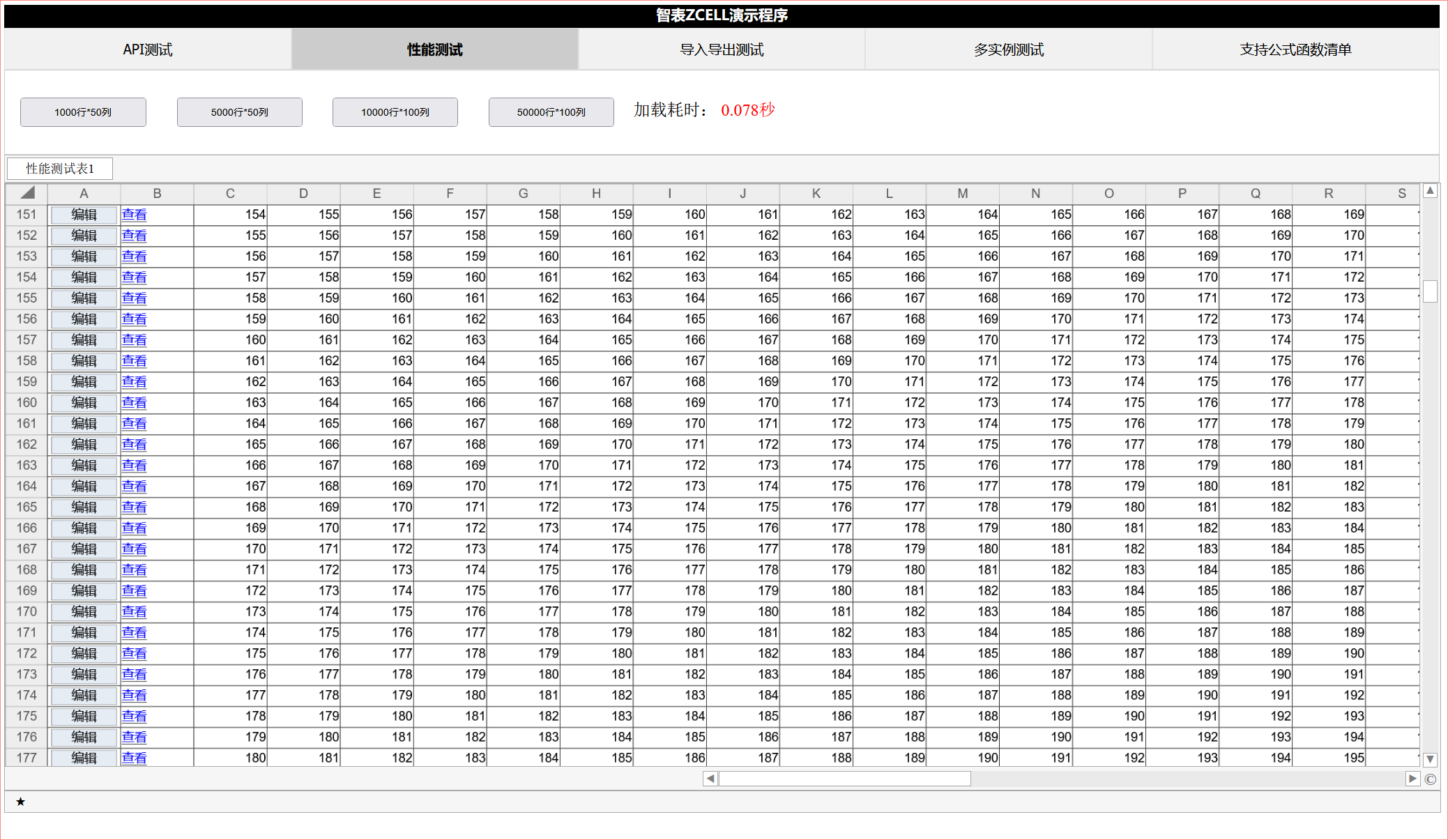Image resolution: width=1448 pixels, height=840 pixels.
Task: Select the 性能测试表1 sheet tab
Action: pyautogui.click(x=60, y=169)
